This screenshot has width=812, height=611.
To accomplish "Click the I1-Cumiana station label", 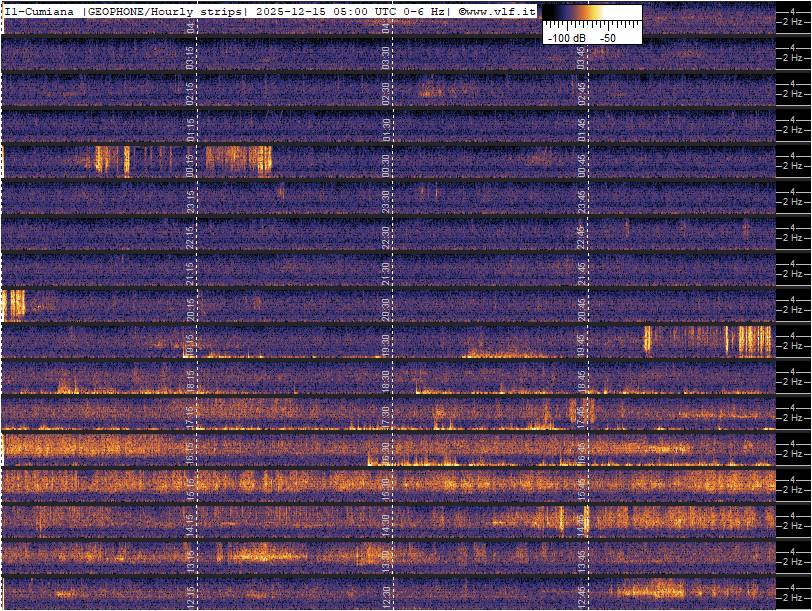I will pos(40,11).
